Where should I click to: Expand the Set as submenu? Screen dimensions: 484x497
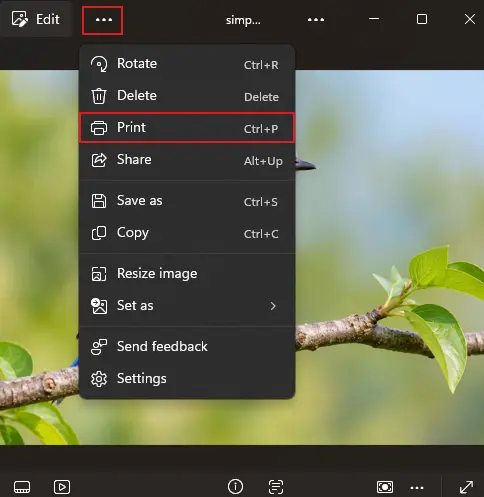point(187,306)
